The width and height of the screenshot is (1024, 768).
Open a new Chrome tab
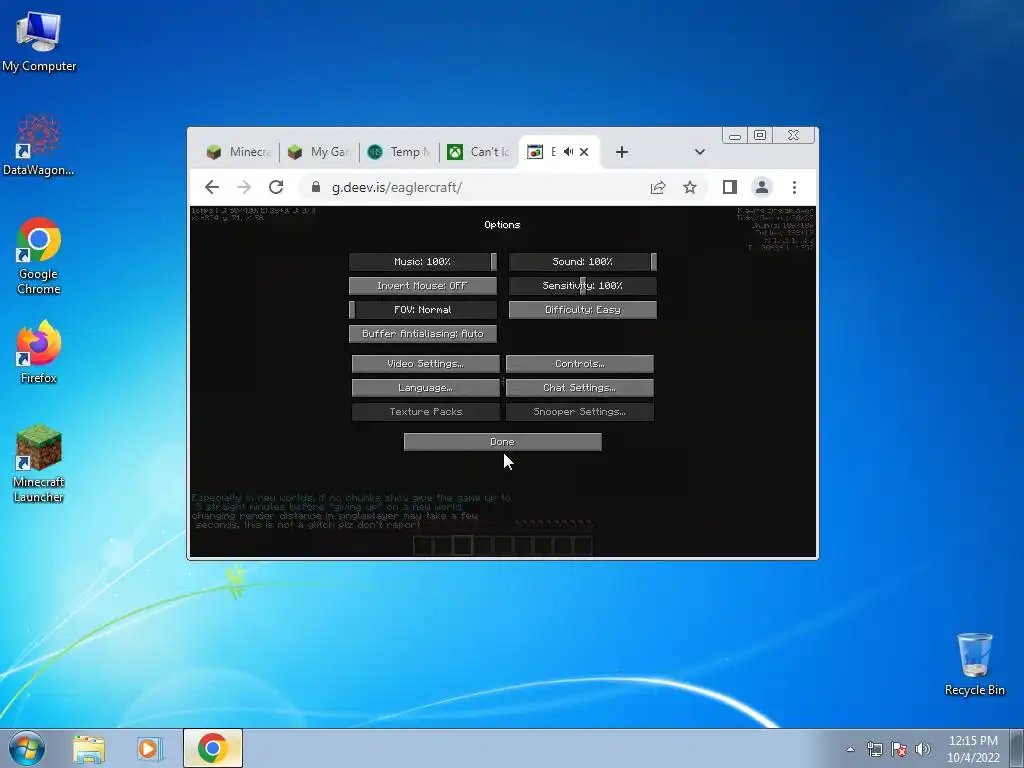622,152
